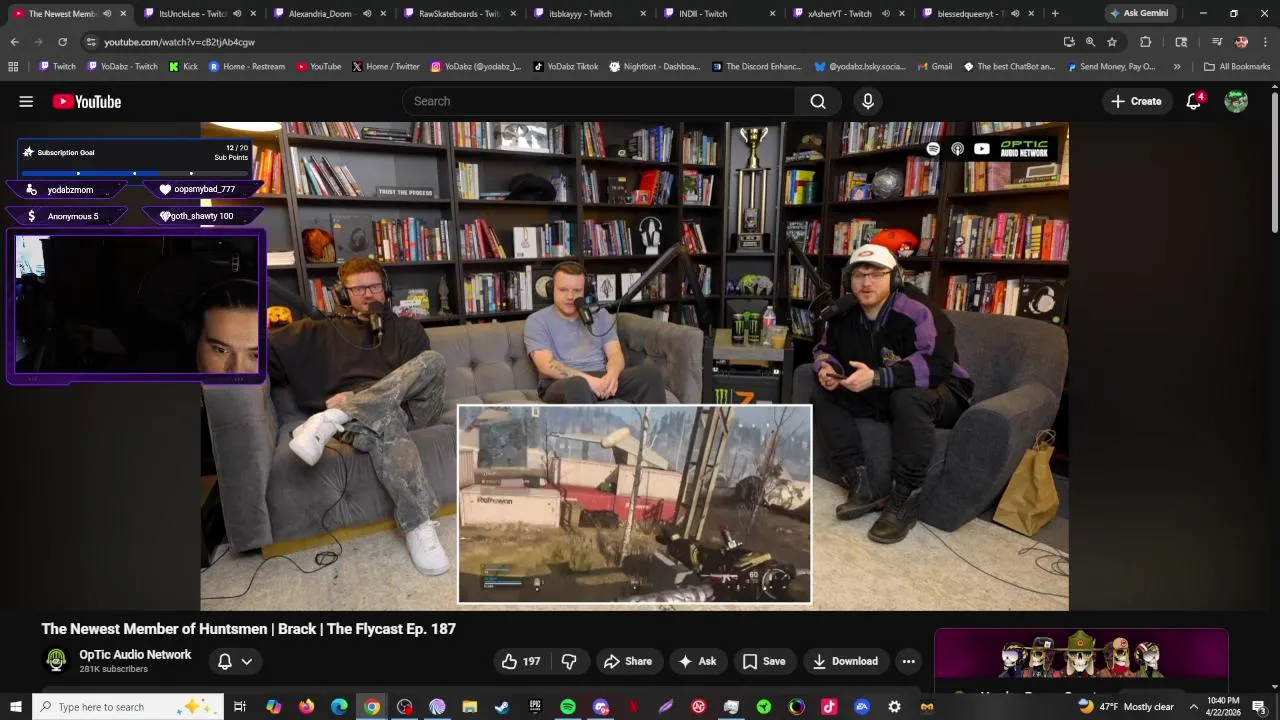Open Nightbot Dashboard bookmark

tap(654, 67)
